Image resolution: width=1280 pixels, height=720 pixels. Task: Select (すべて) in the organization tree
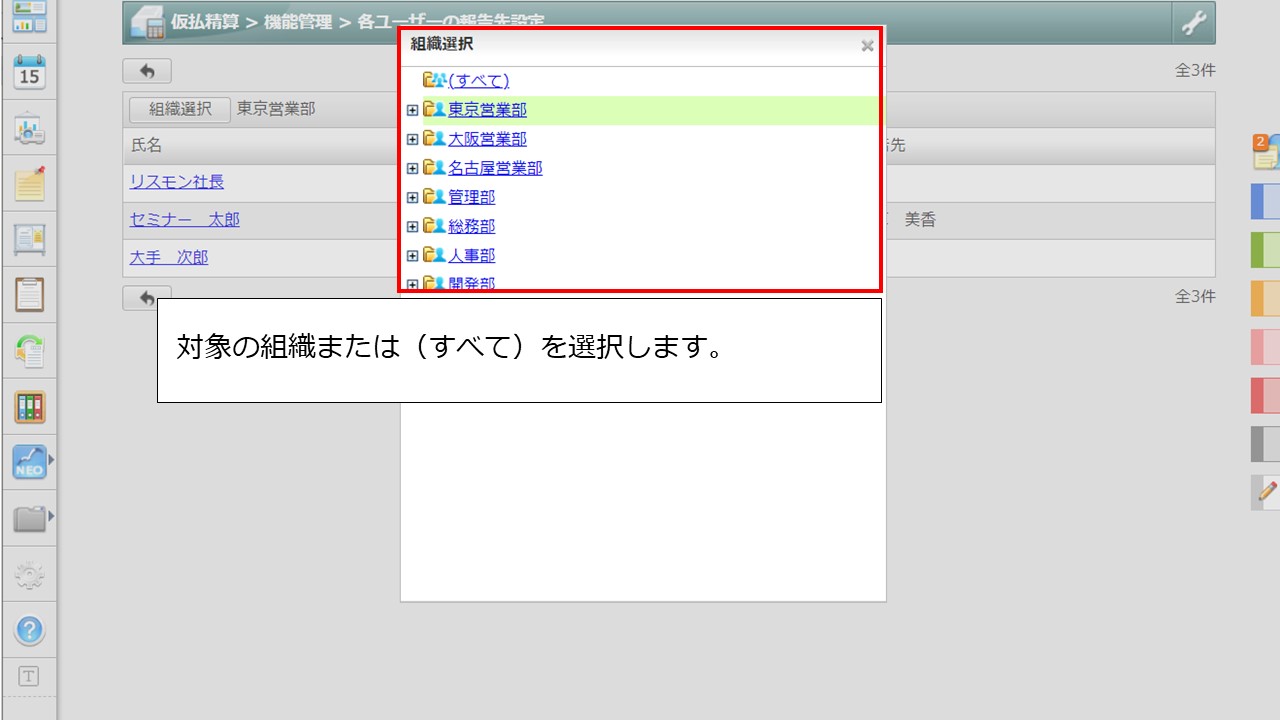point(479,80)
